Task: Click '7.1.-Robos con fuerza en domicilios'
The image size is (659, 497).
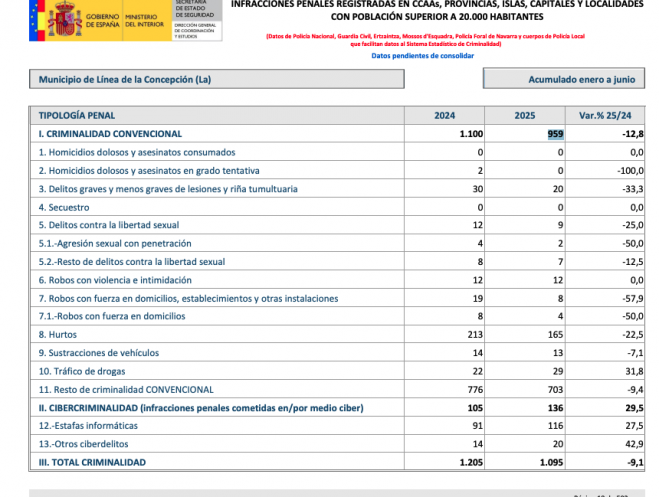Action: pos(112,316)
